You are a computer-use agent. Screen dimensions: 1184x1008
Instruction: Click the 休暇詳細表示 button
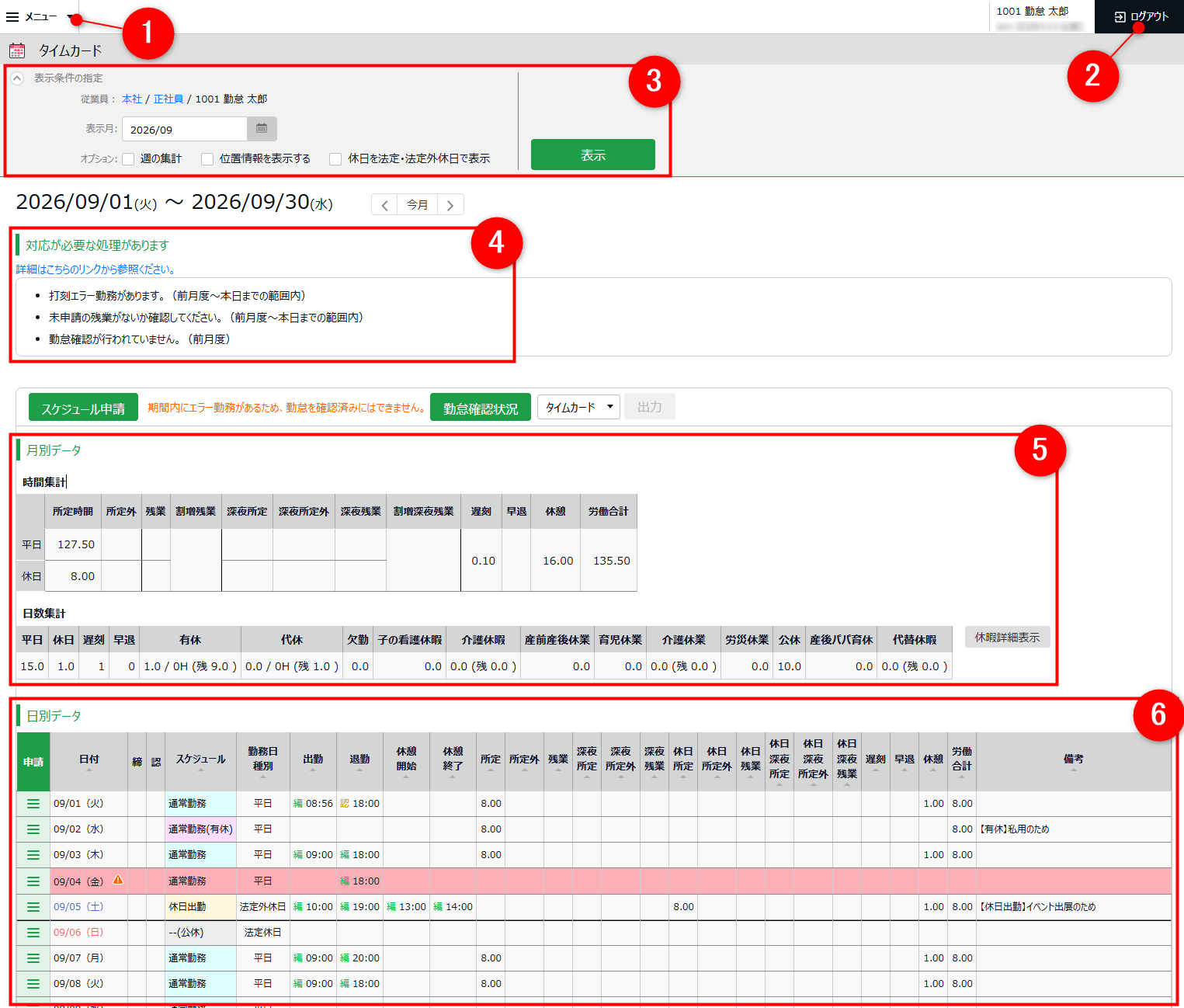pyautogui.click(x=1008, y=638)
